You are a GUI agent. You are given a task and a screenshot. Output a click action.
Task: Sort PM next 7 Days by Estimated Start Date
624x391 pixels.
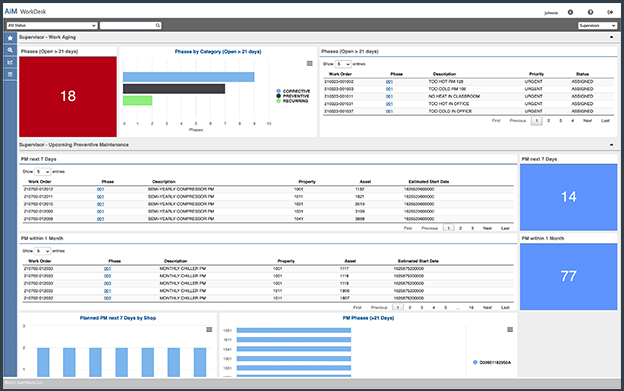tap(429, 182)
